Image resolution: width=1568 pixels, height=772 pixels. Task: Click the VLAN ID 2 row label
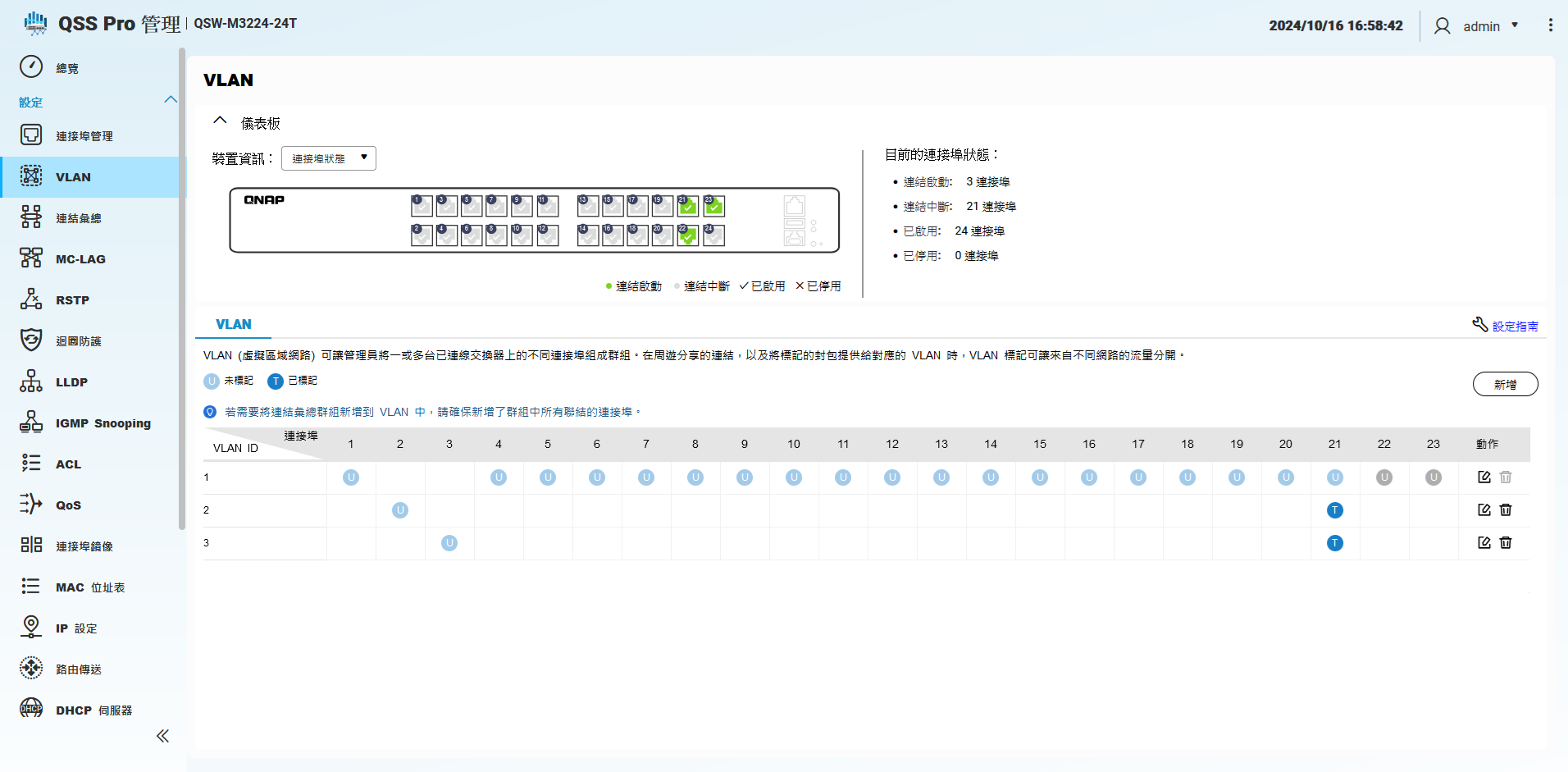click(x=207, y=510)
